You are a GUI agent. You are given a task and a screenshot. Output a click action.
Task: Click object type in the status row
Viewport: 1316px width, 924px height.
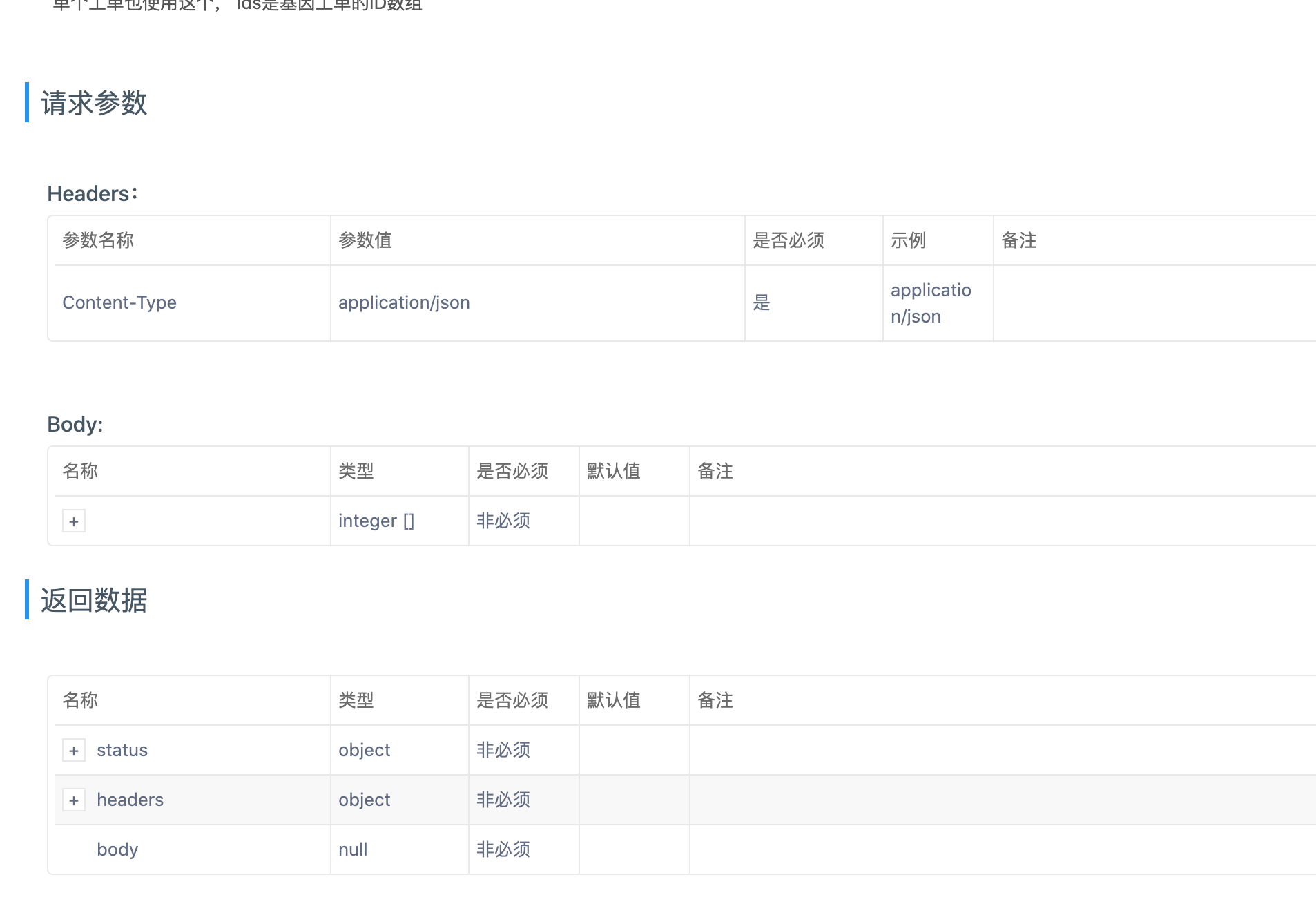(x=365, y=750)
